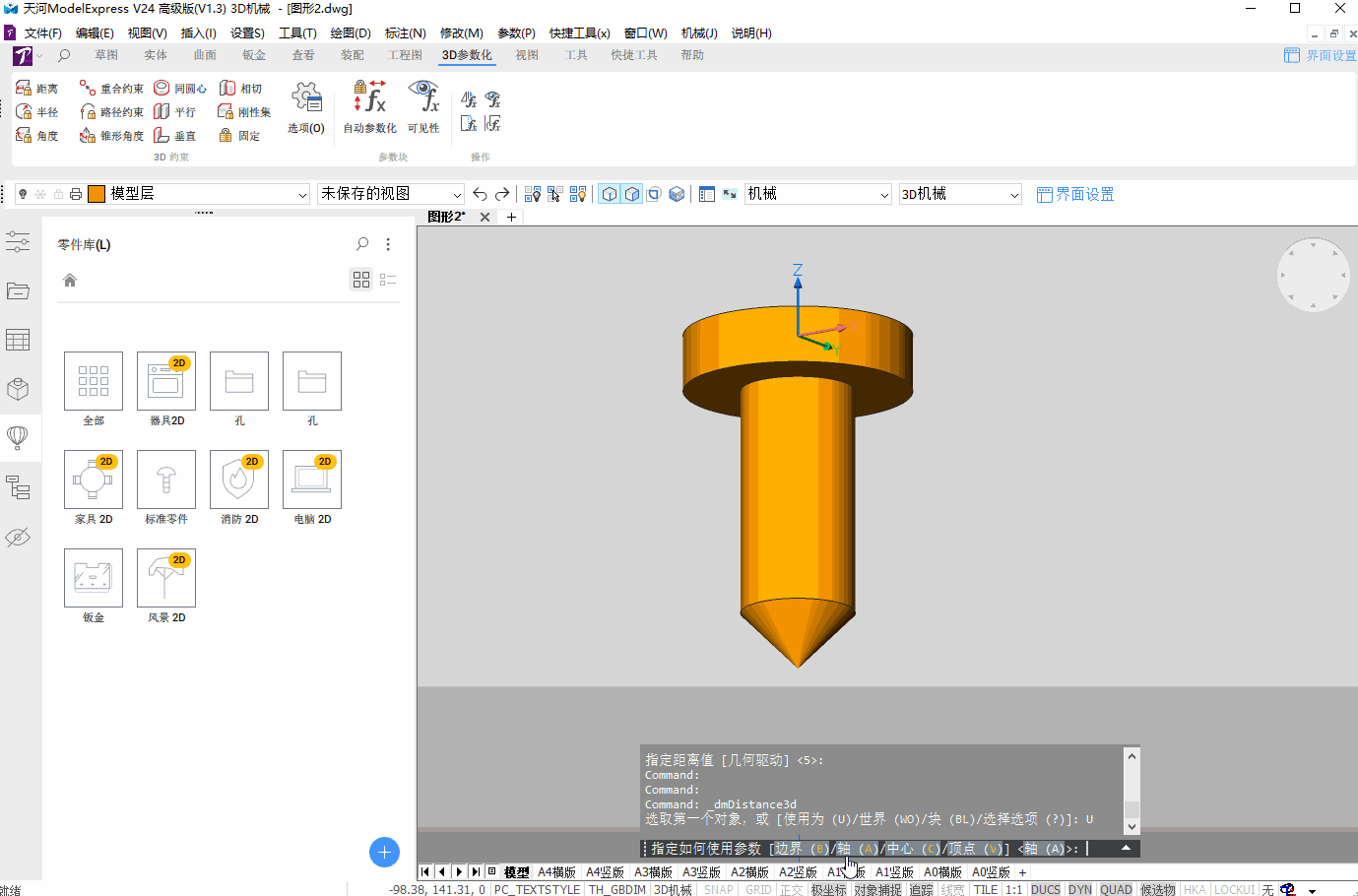1358x896 pixels.
Task: Toggle the layer lightbulb on/off icon
Action: pyautogui.click(x=23, y=194)
